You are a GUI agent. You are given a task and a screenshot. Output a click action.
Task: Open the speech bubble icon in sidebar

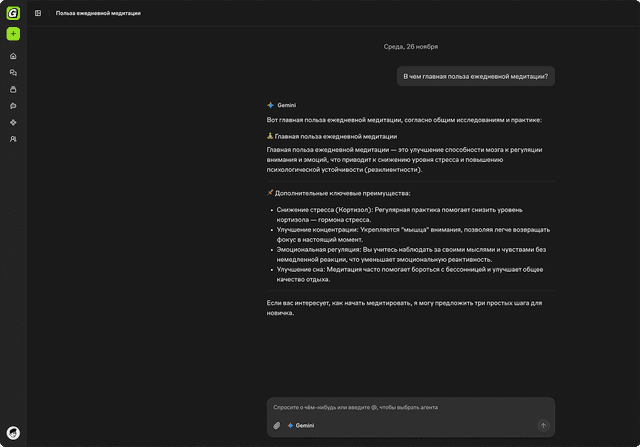(13, 106)
